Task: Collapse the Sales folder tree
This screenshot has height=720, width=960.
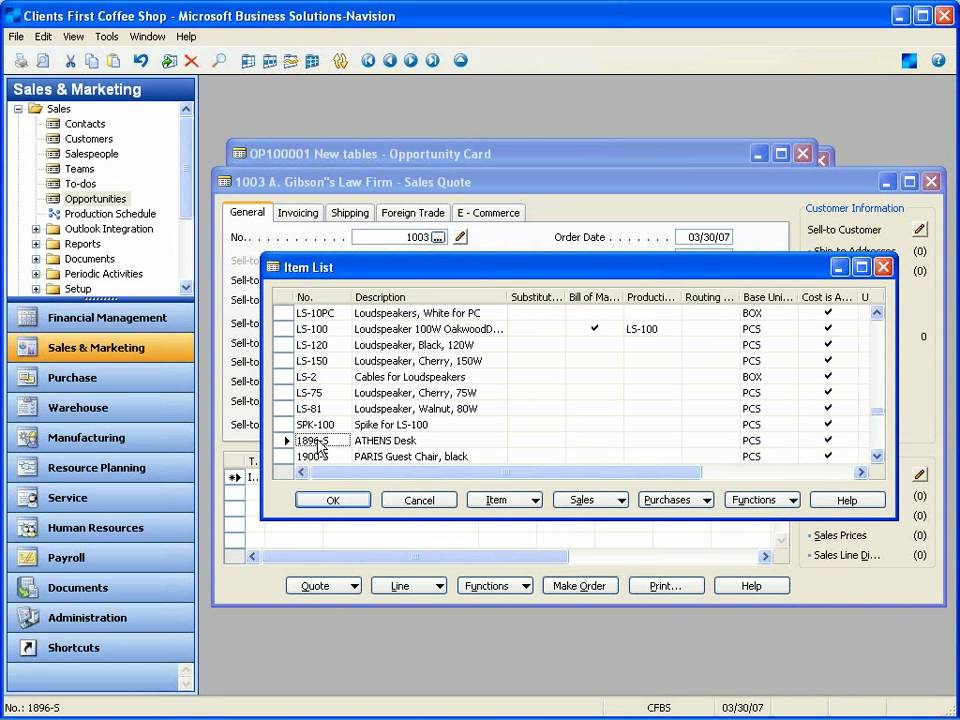Action: [x=18, y=109]
